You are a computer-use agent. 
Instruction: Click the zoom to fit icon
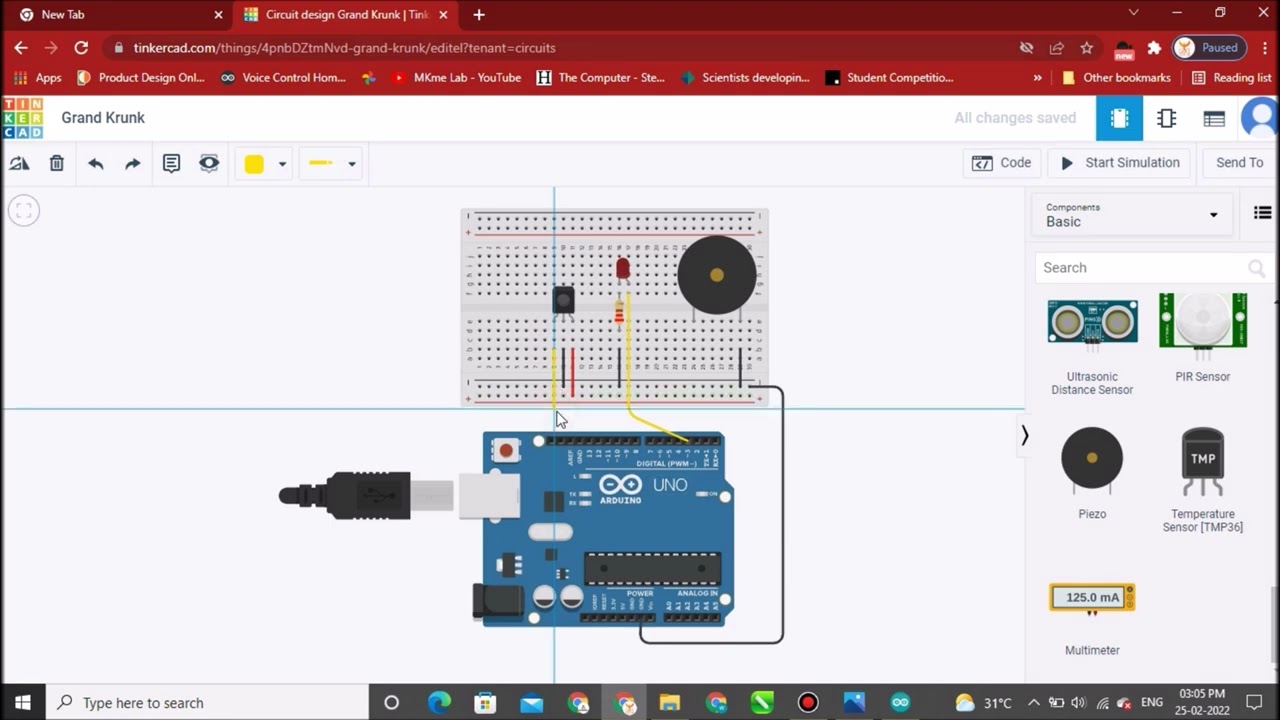coord(24,211)
